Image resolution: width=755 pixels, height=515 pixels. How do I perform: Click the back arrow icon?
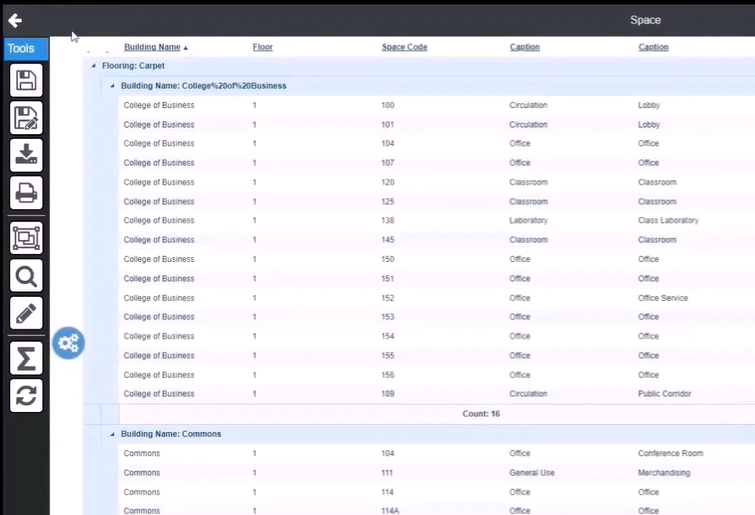[15, 20]
